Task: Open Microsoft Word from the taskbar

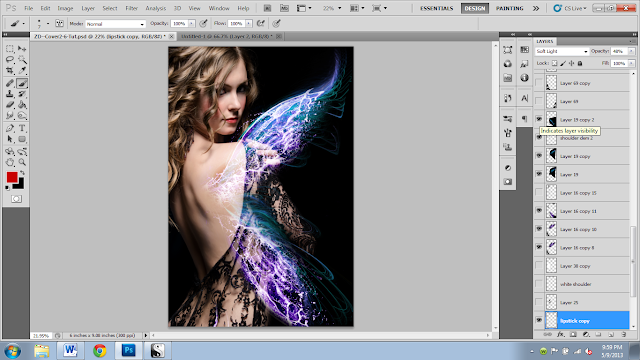Action: 70,350
